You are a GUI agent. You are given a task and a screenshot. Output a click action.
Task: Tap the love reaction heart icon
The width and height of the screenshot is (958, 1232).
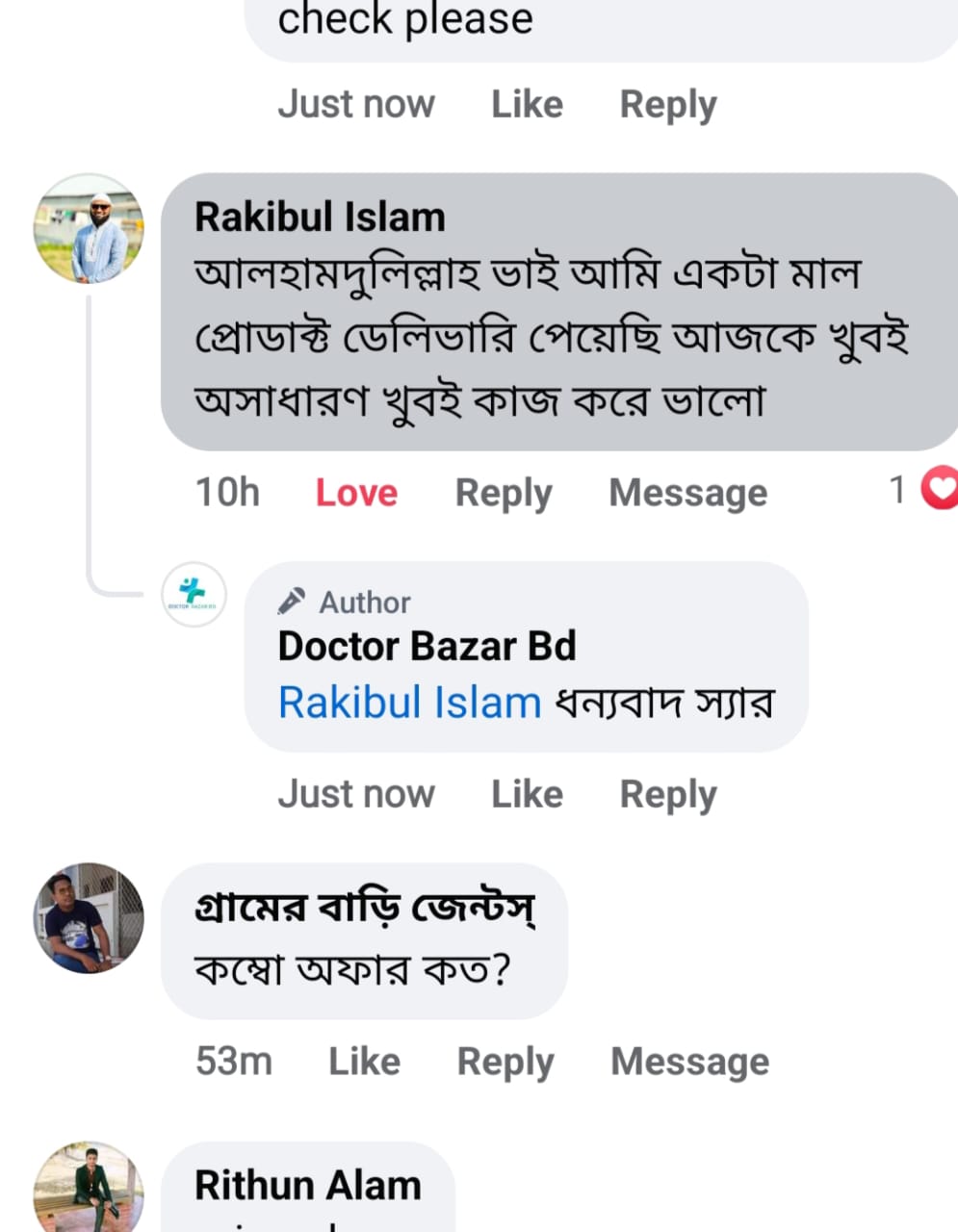(x=940, y=489)
